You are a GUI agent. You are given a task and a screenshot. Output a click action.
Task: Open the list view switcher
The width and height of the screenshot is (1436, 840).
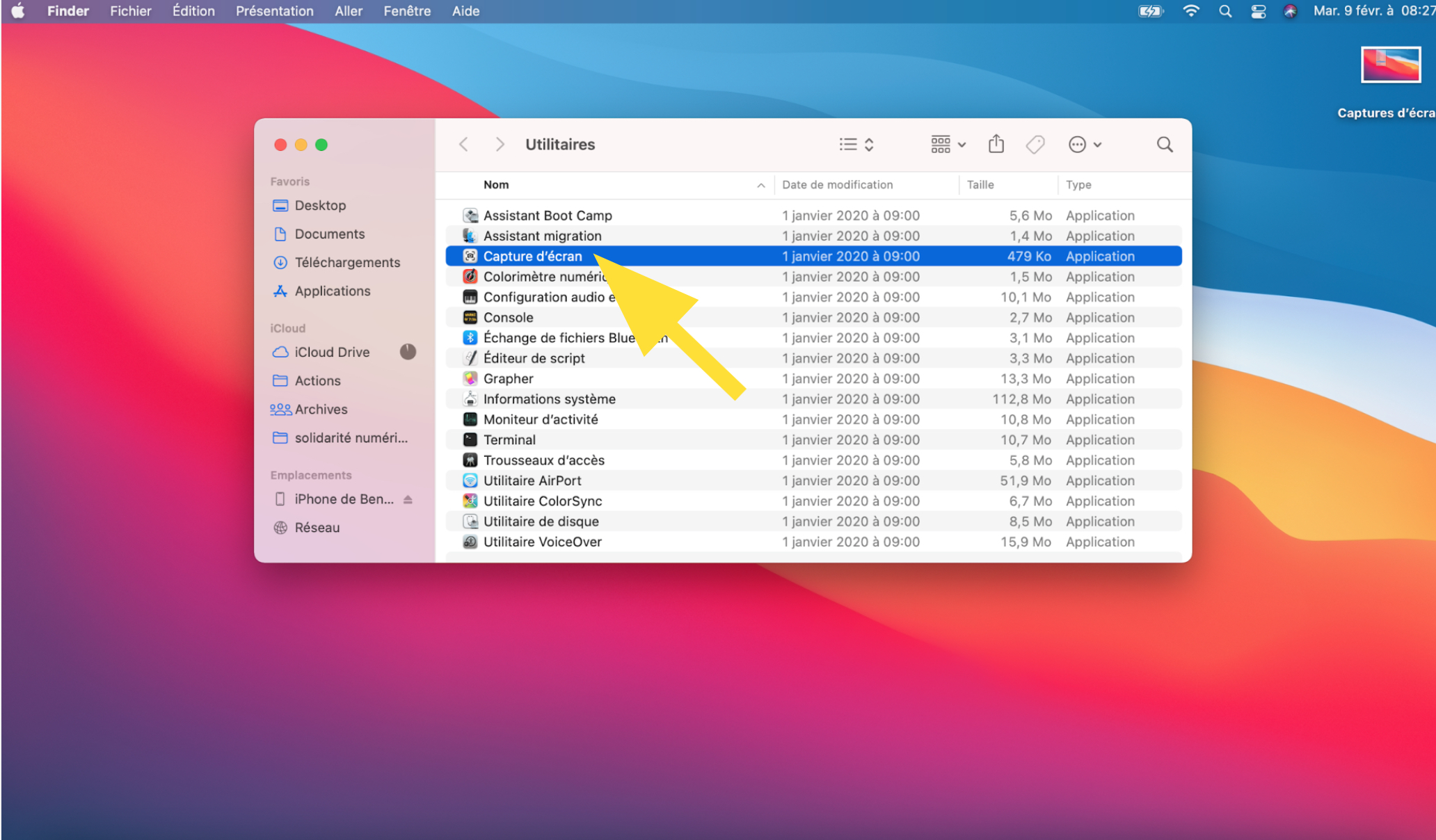[x=856, y=145]
